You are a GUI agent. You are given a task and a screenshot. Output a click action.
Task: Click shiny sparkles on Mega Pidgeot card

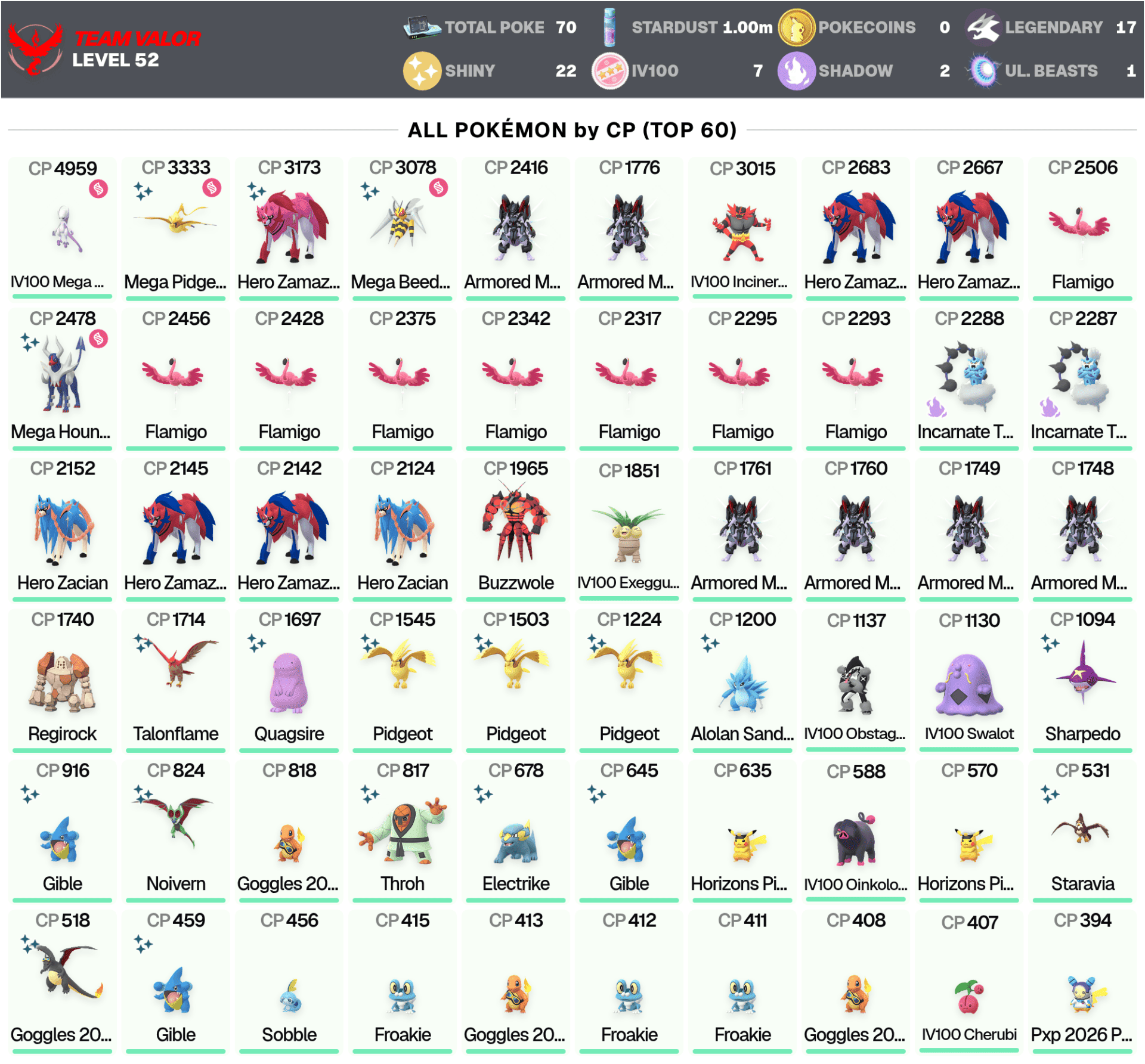143,191
